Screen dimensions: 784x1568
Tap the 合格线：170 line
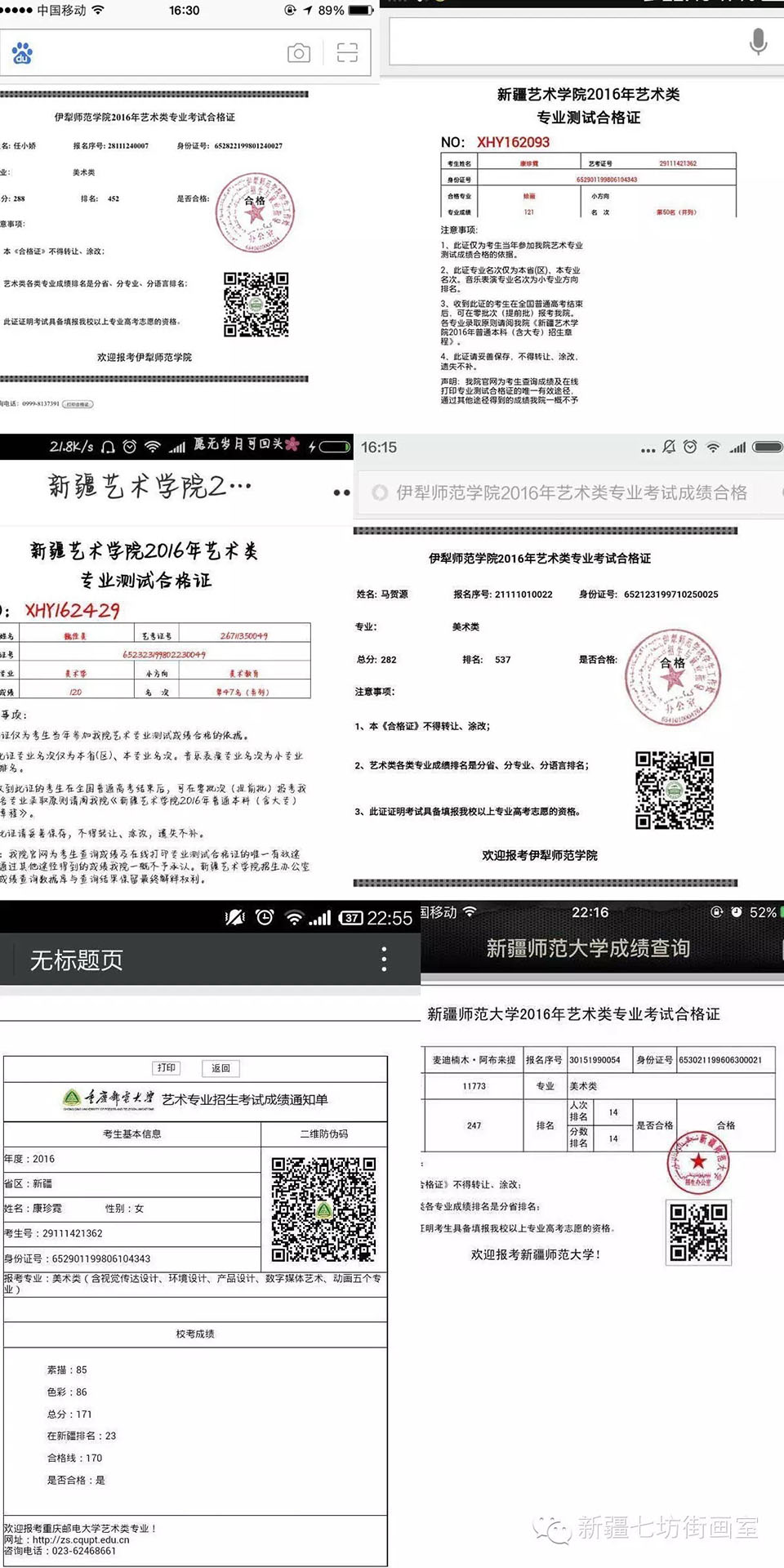tap(74, 1458)
